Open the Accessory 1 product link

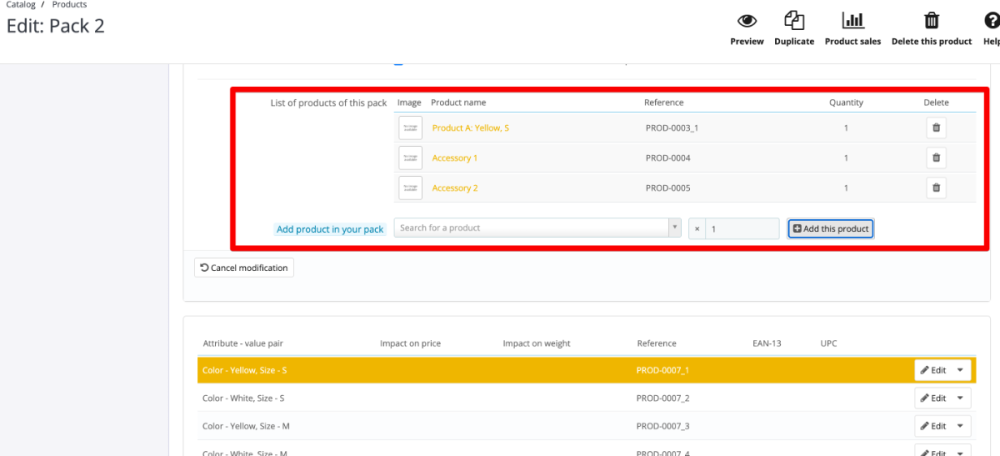pyautogui.click(x=455, y=158)
